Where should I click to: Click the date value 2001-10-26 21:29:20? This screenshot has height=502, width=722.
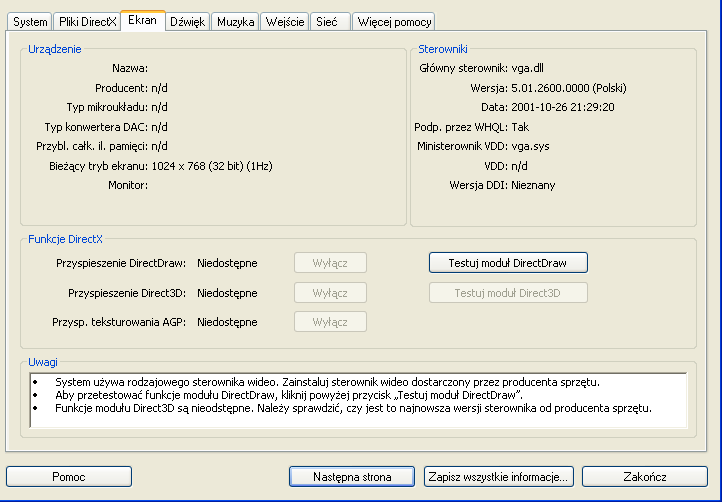point(563,107)
